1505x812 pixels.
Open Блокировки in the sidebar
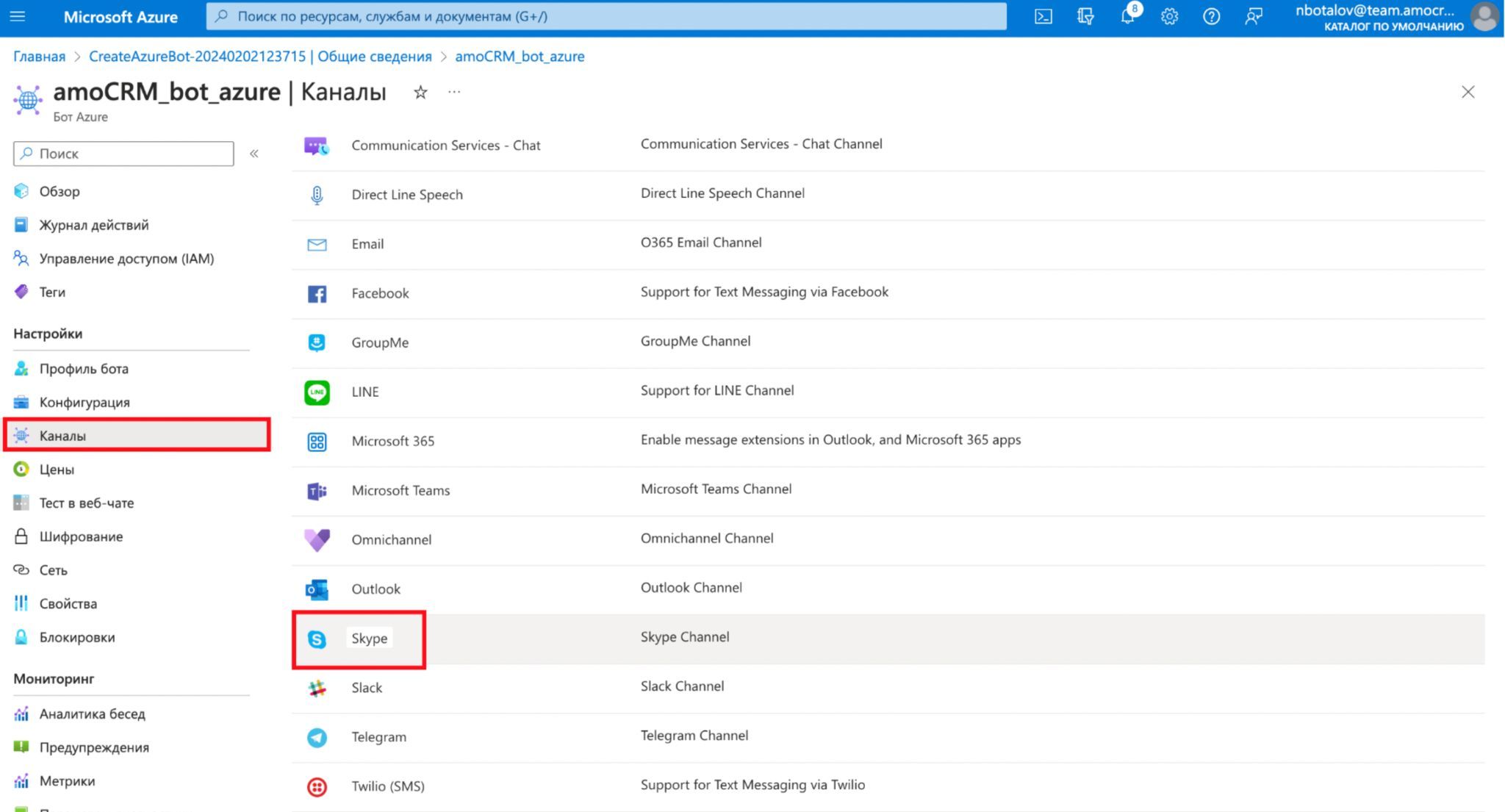tap(77, 638)
